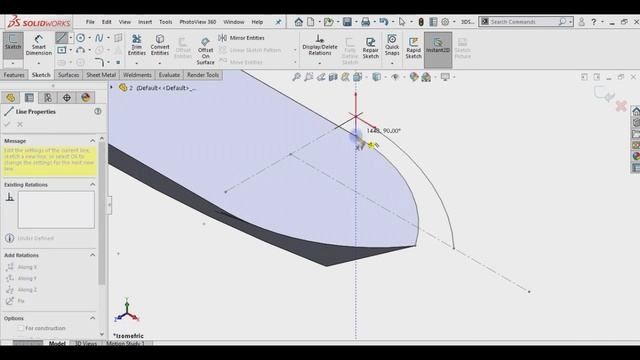Click the Open document icon
Screen dimensions: 640x360
coord(328,22)
